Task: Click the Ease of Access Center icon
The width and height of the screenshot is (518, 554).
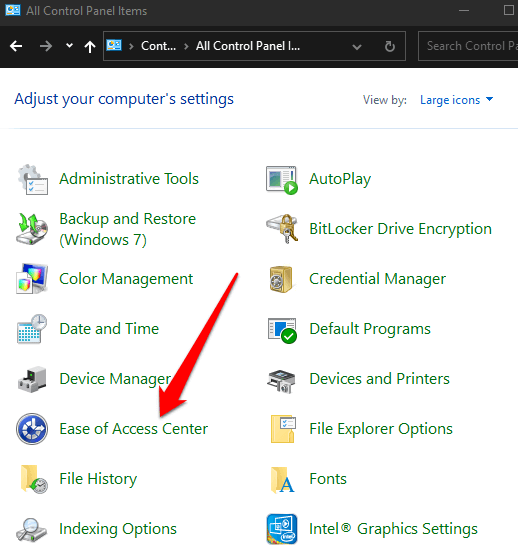Action: (32, 429)
